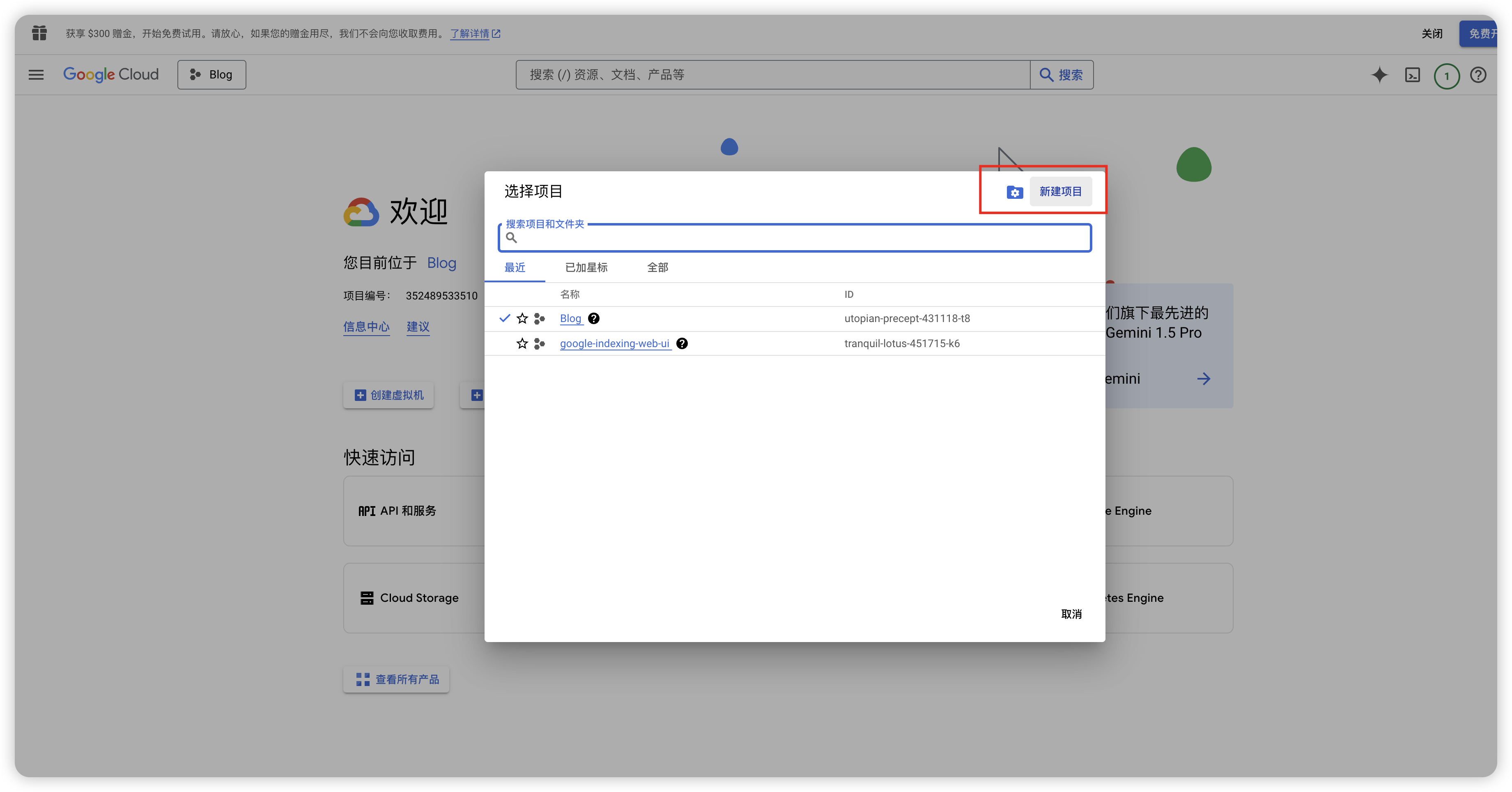Viewport: 1512px width, 792px height.
Task: Click the 取消 cancel button
Action: (1071, 614)
